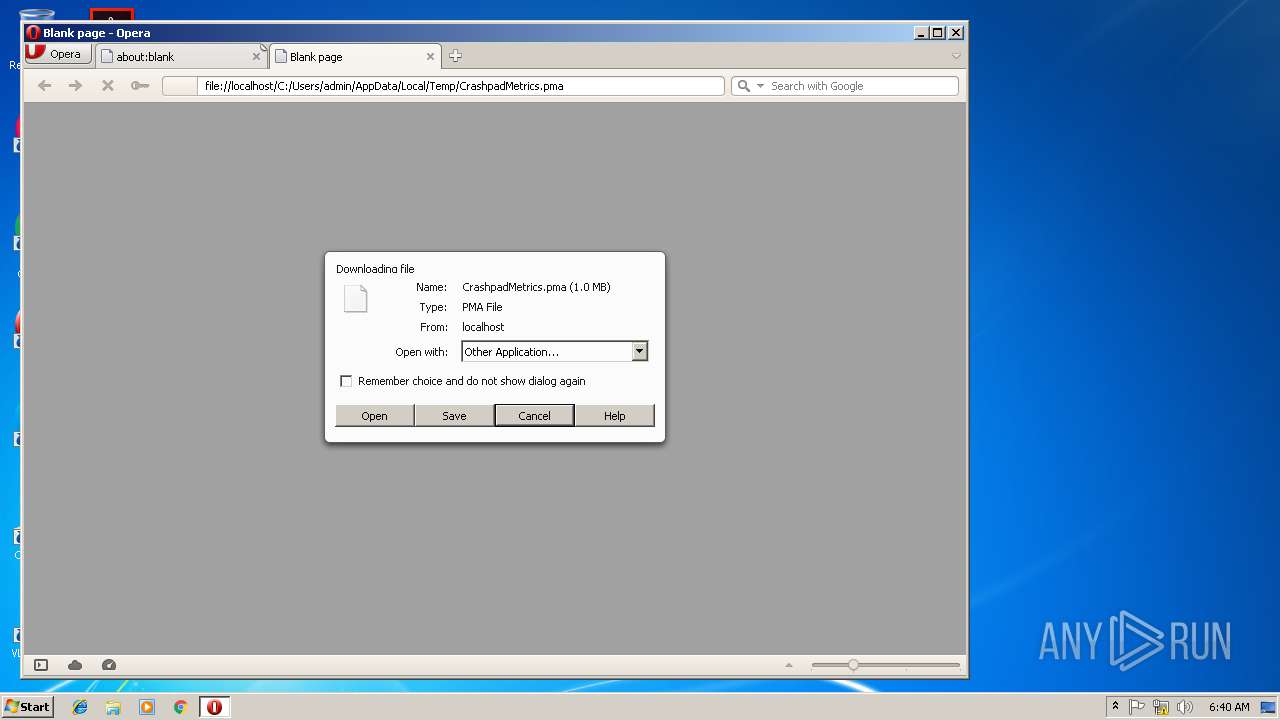Click the Action Center flag icon
Image resolution: width=1280 pixels, height=720 pixels.
pos(1137,707)
